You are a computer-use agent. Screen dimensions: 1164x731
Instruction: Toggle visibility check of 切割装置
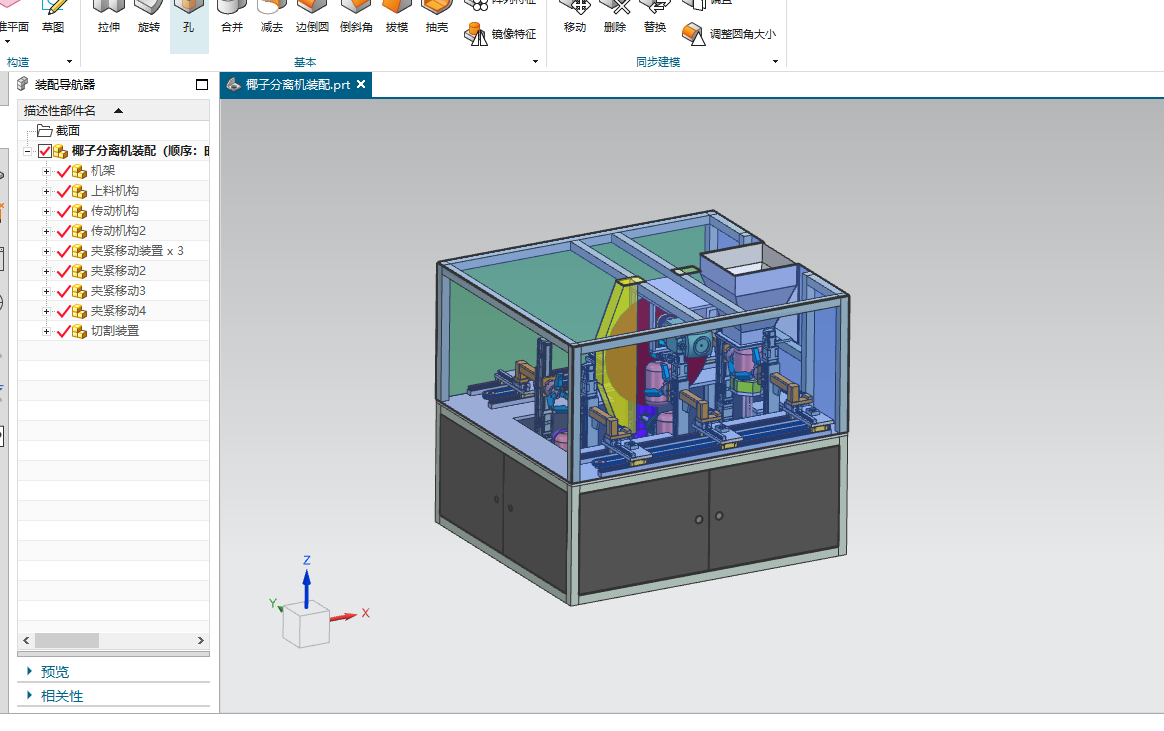point(64,331)
